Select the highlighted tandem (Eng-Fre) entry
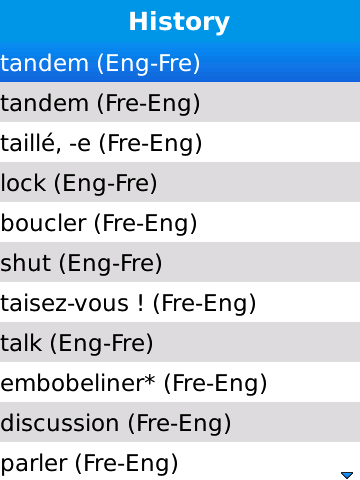Image resolution: width=360 pixels, height=480 pixels. pos(180,62)
